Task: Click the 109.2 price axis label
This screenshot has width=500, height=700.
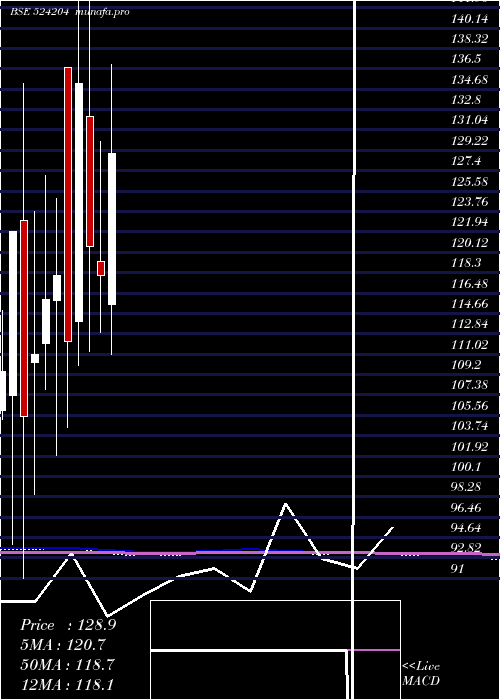Action: [467, 365]
